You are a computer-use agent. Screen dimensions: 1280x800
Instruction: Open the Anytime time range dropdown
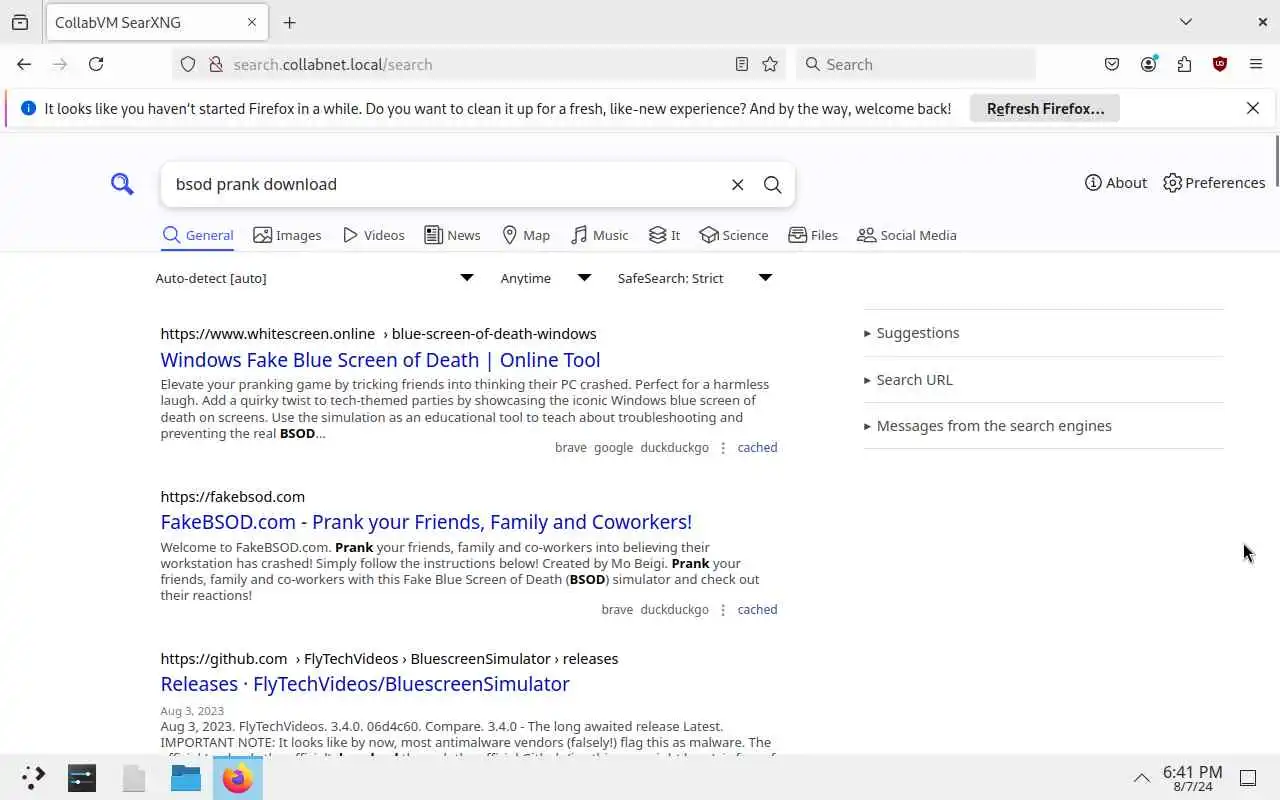[545, 278]
